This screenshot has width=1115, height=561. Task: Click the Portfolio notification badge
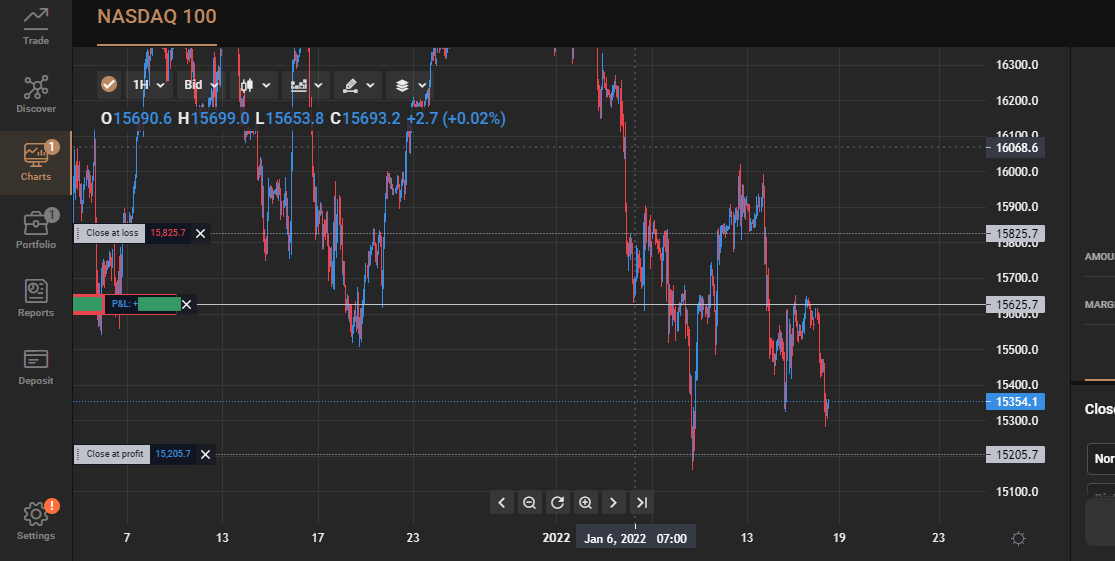(52, 214)
